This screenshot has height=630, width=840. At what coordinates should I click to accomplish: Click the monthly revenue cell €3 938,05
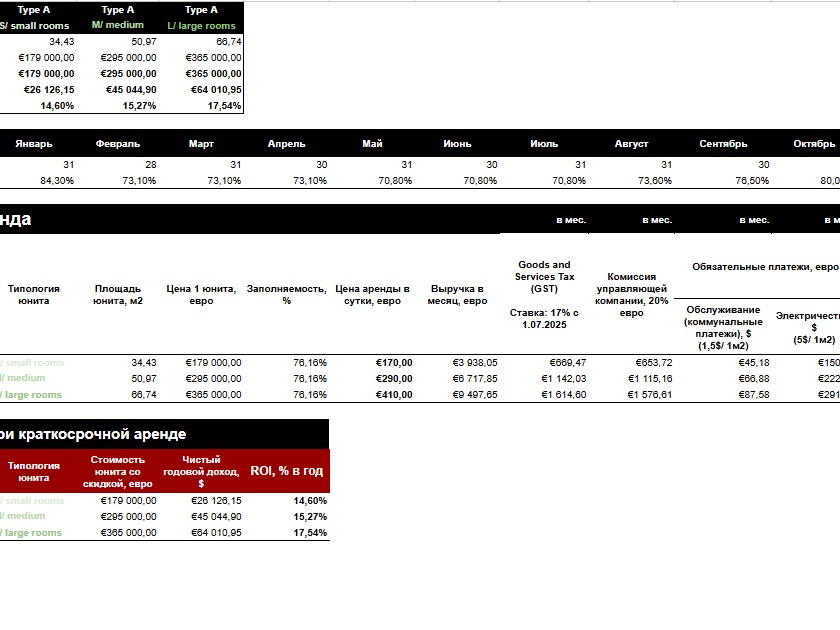click(475, 363)
